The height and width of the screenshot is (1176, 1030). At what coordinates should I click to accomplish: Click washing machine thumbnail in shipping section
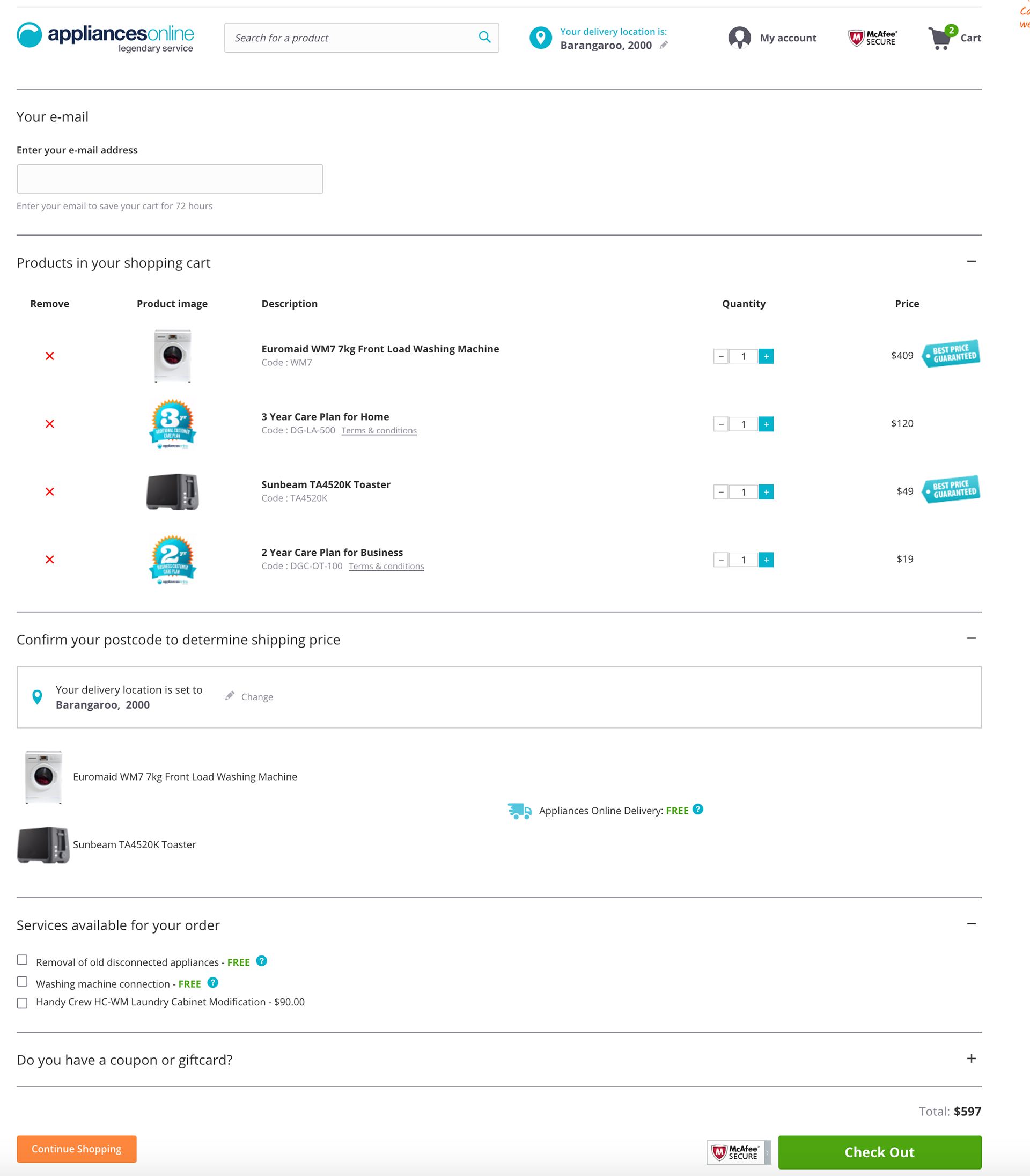coord(43,777)
